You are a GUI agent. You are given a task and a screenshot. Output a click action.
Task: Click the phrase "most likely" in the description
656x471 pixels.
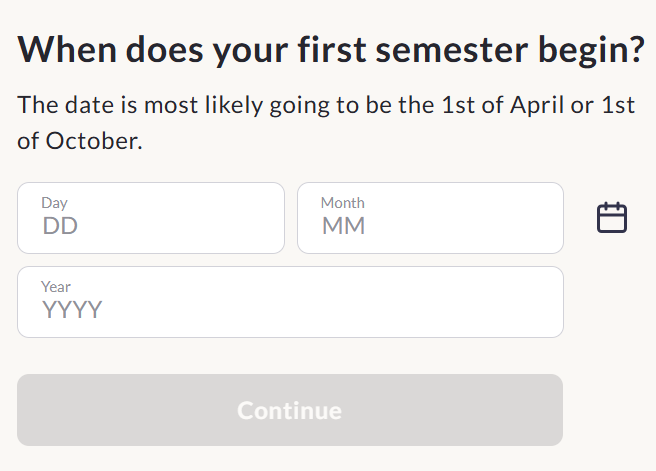tap(203, 105)
